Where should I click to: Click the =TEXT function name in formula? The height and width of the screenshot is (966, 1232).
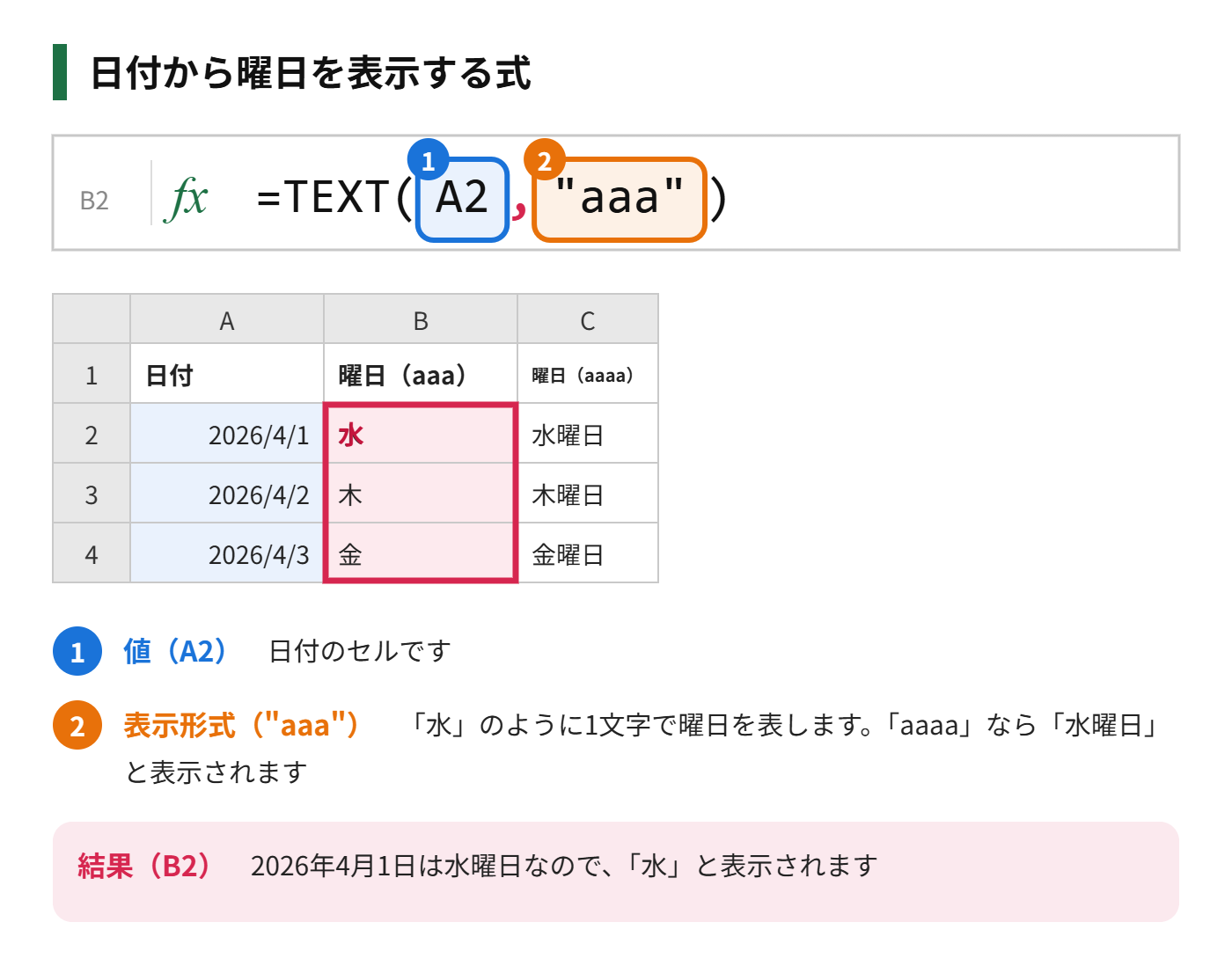point(323,197)
